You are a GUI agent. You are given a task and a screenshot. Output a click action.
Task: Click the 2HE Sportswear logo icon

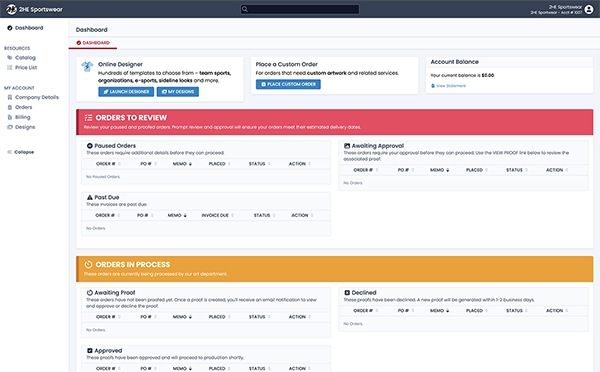click(x=11, y=9)
